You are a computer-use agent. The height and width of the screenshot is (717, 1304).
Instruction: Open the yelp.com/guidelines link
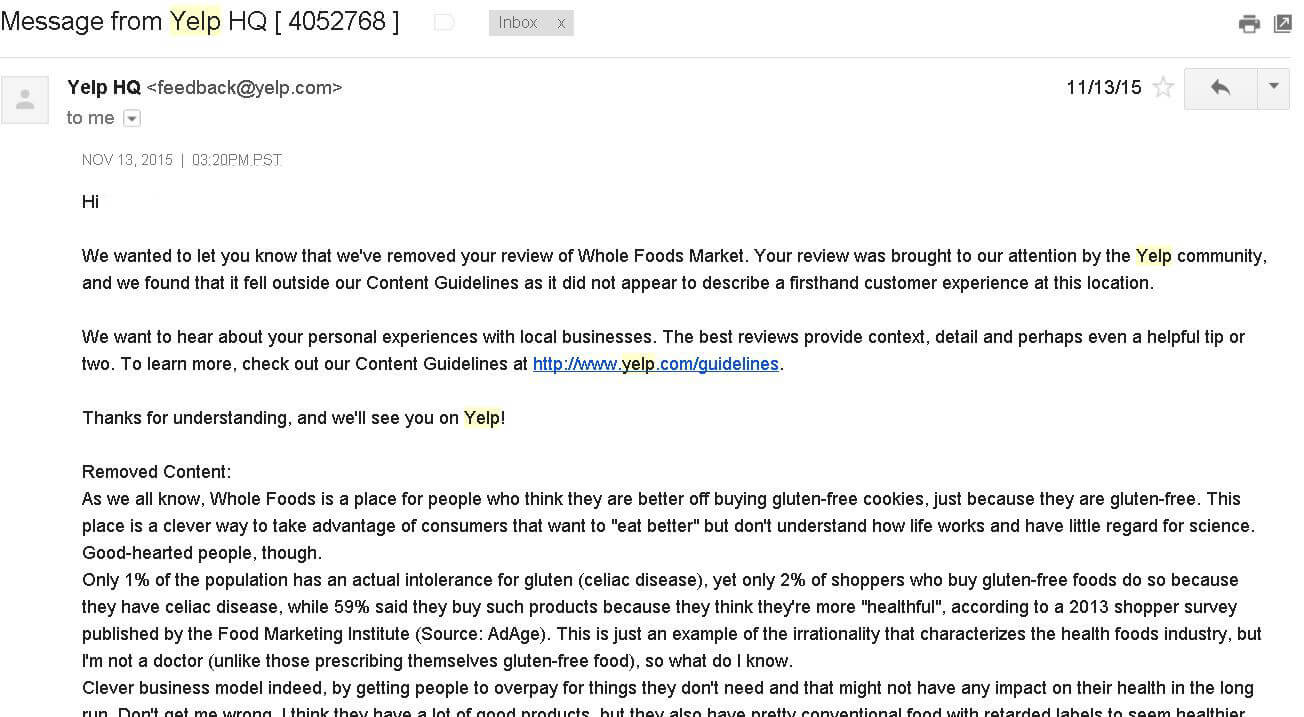coord(656,364)
